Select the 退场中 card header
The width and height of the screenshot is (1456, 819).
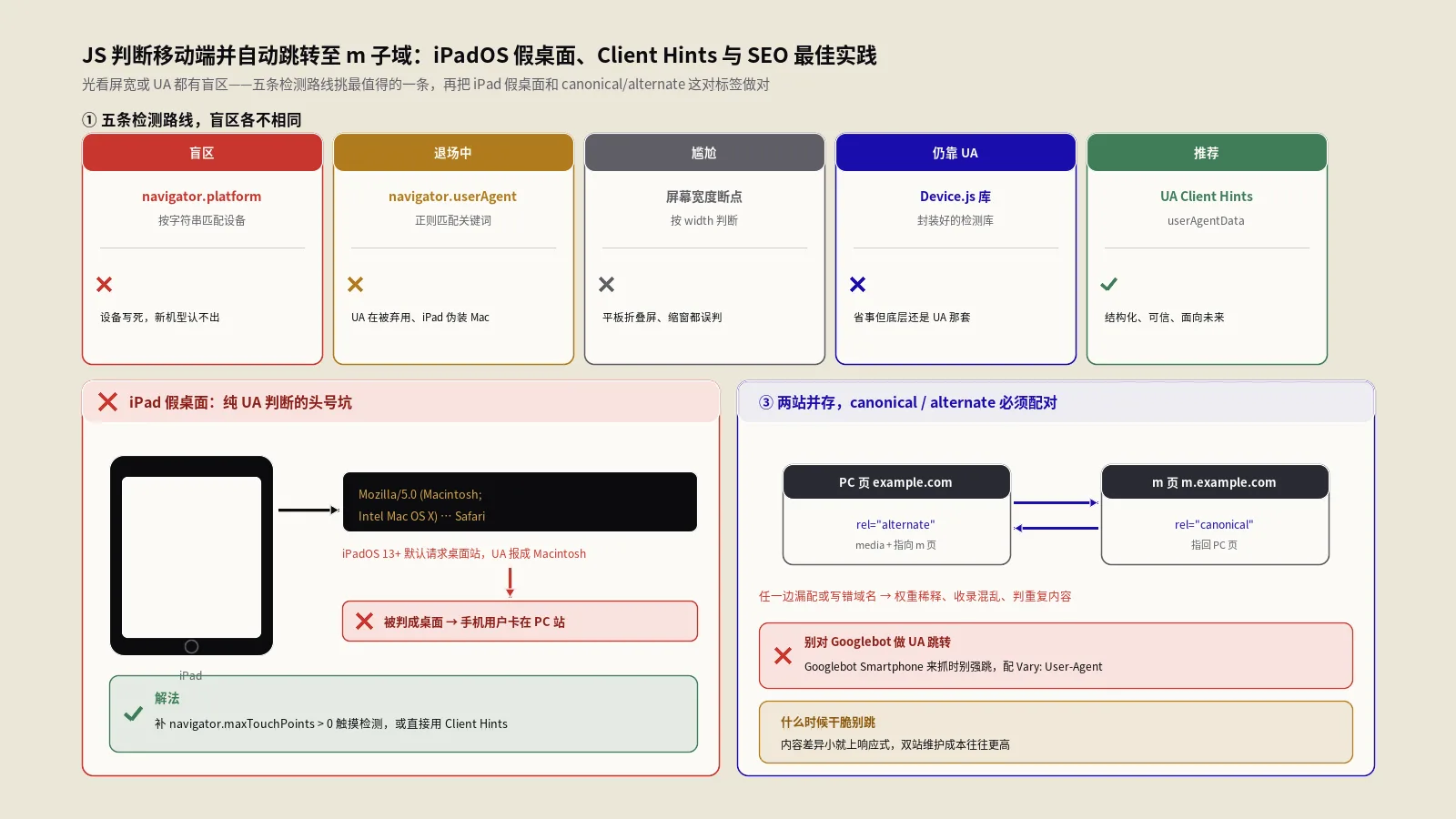click(453, 153)
